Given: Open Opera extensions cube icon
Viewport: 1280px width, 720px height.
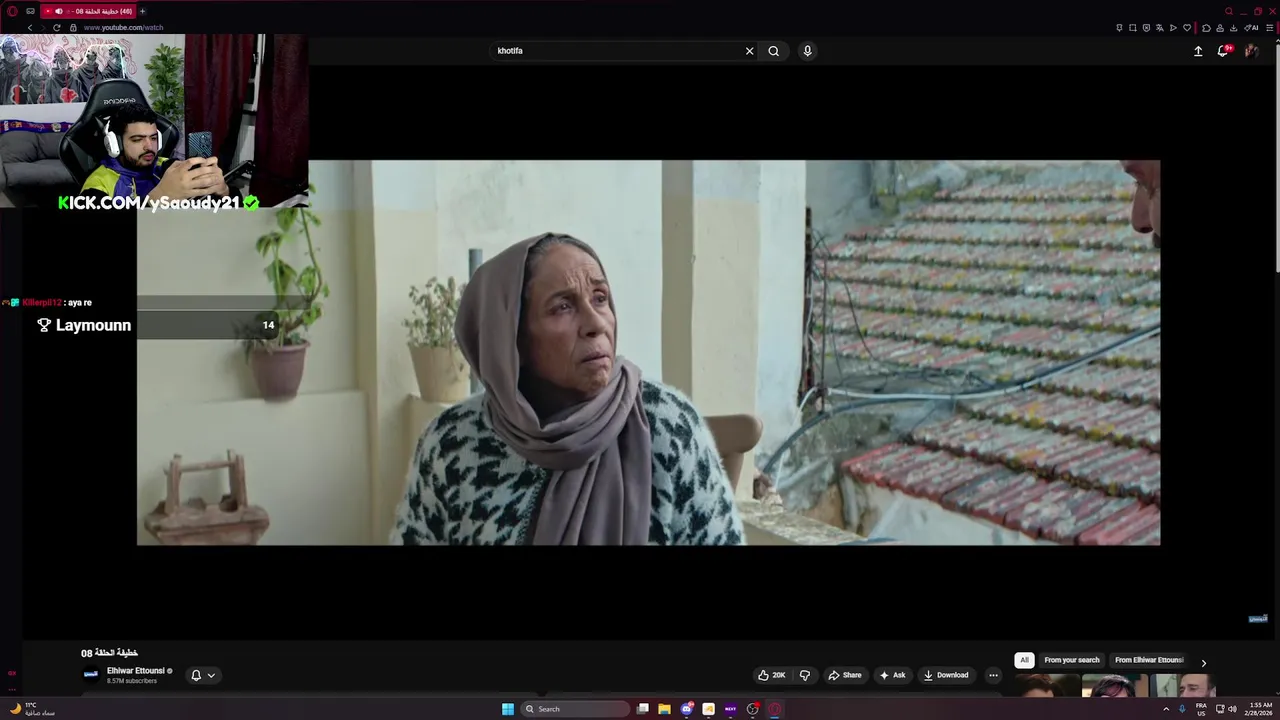Looking at the screenshot, I should [x=1206, y=28].
